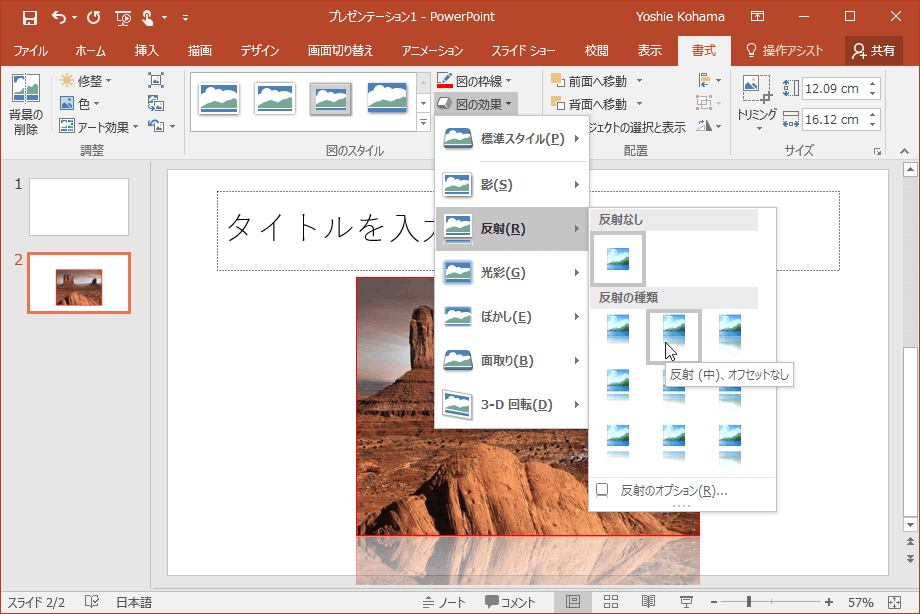The image size is (920, 614).
Task: Click Tell Me (操作アシスト) box
Action: 784,50
